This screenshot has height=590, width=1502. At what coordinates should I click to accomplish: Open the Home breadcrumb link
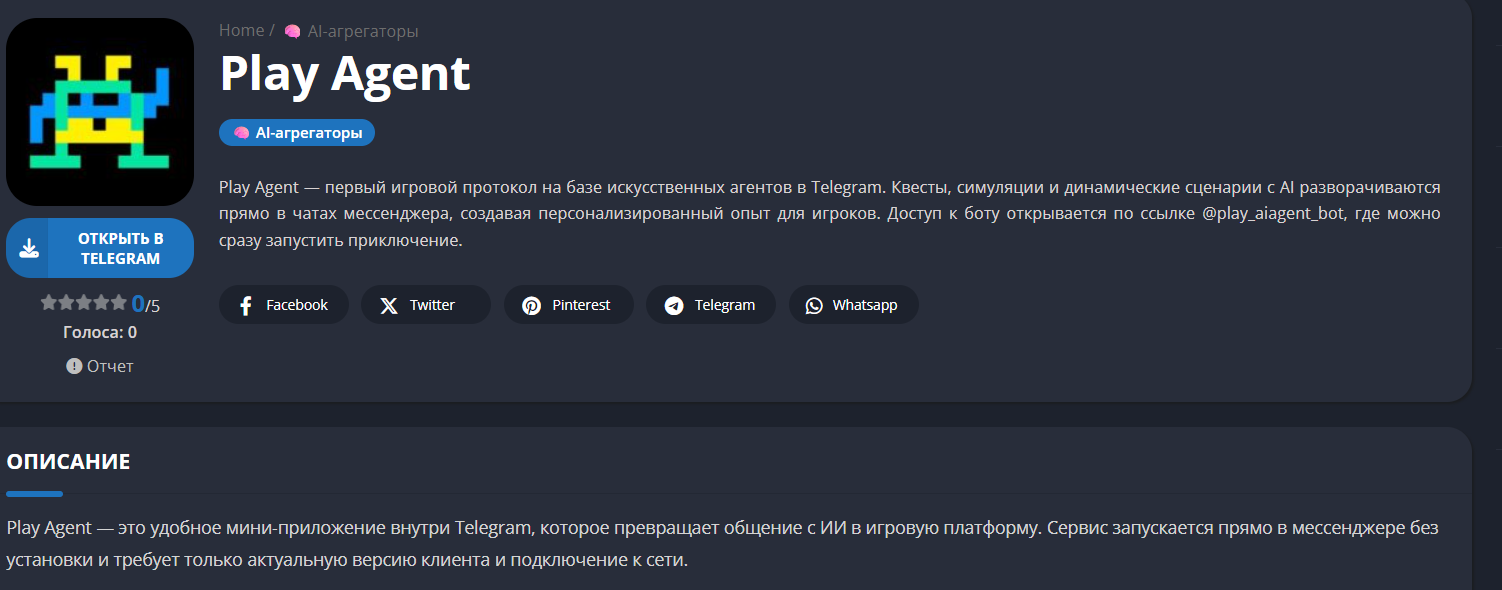[x=241, y=31]
